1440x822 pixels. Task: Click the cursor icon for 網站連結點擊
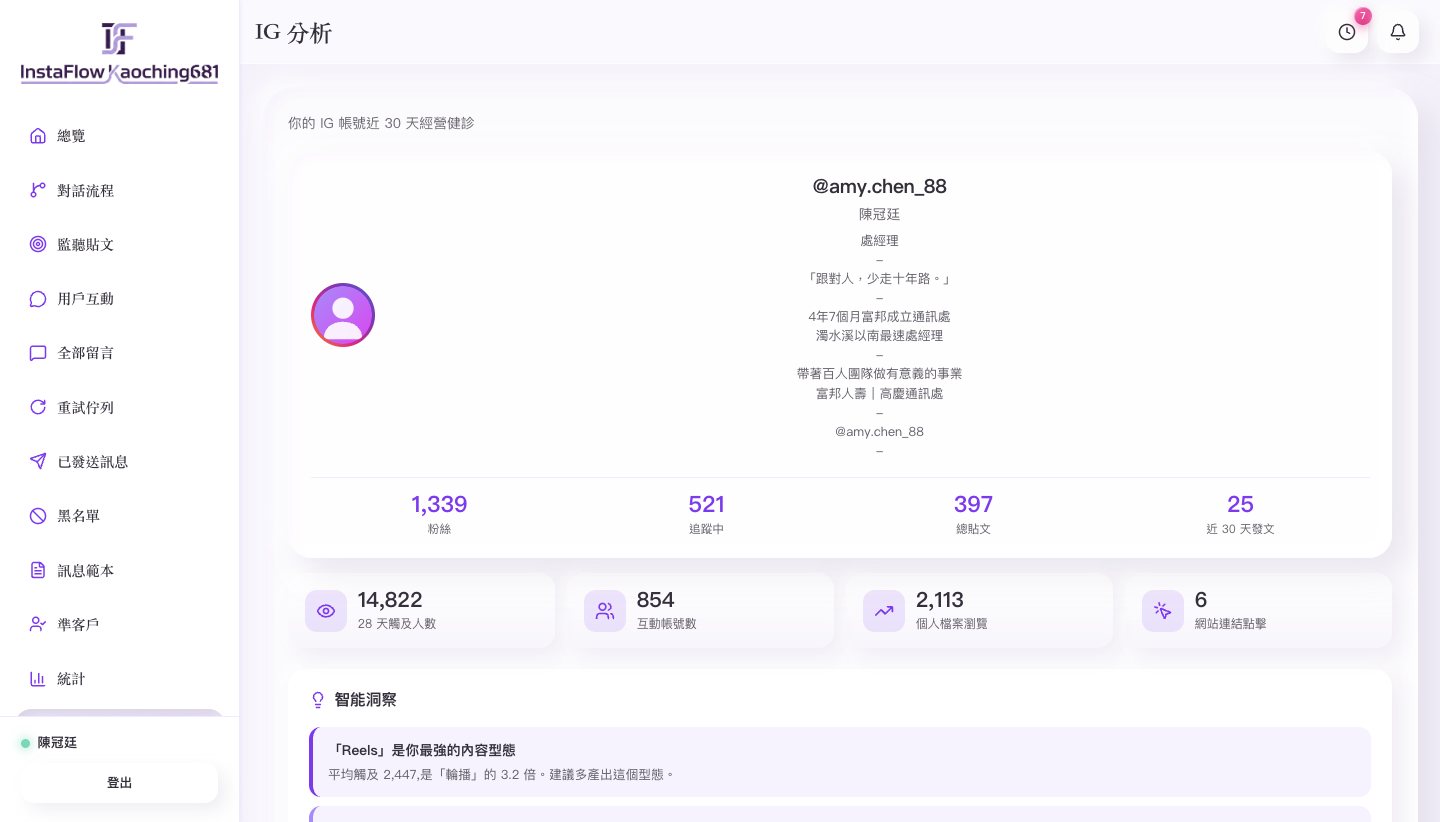(1163, 611)
